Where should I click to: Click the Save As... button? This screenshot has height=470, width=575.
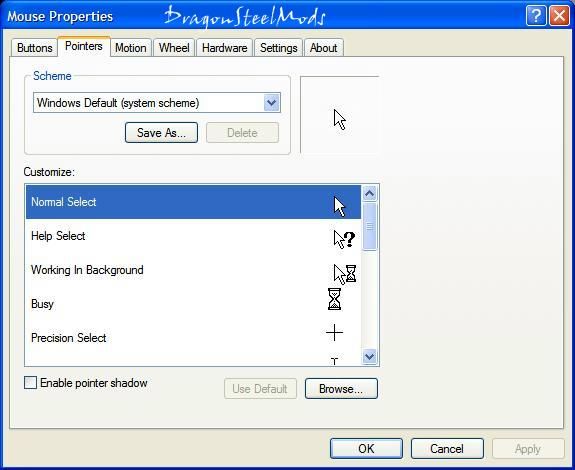pyautogui.click(x=161, y=133)
